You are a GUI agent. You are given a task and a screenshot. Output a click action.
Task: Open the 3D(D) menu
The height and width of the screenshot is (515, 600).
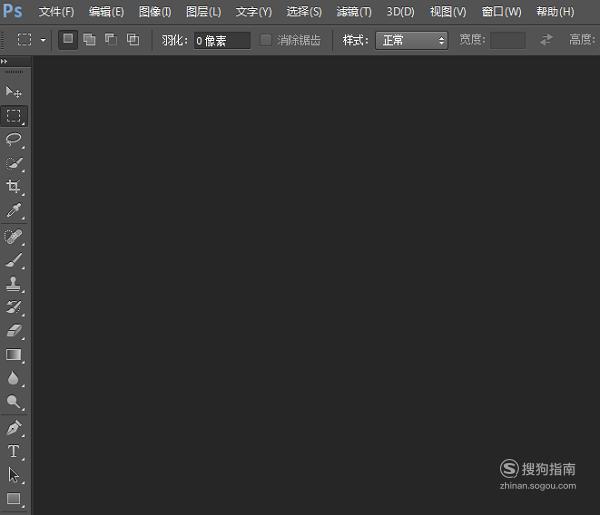[x=400, y=12]
